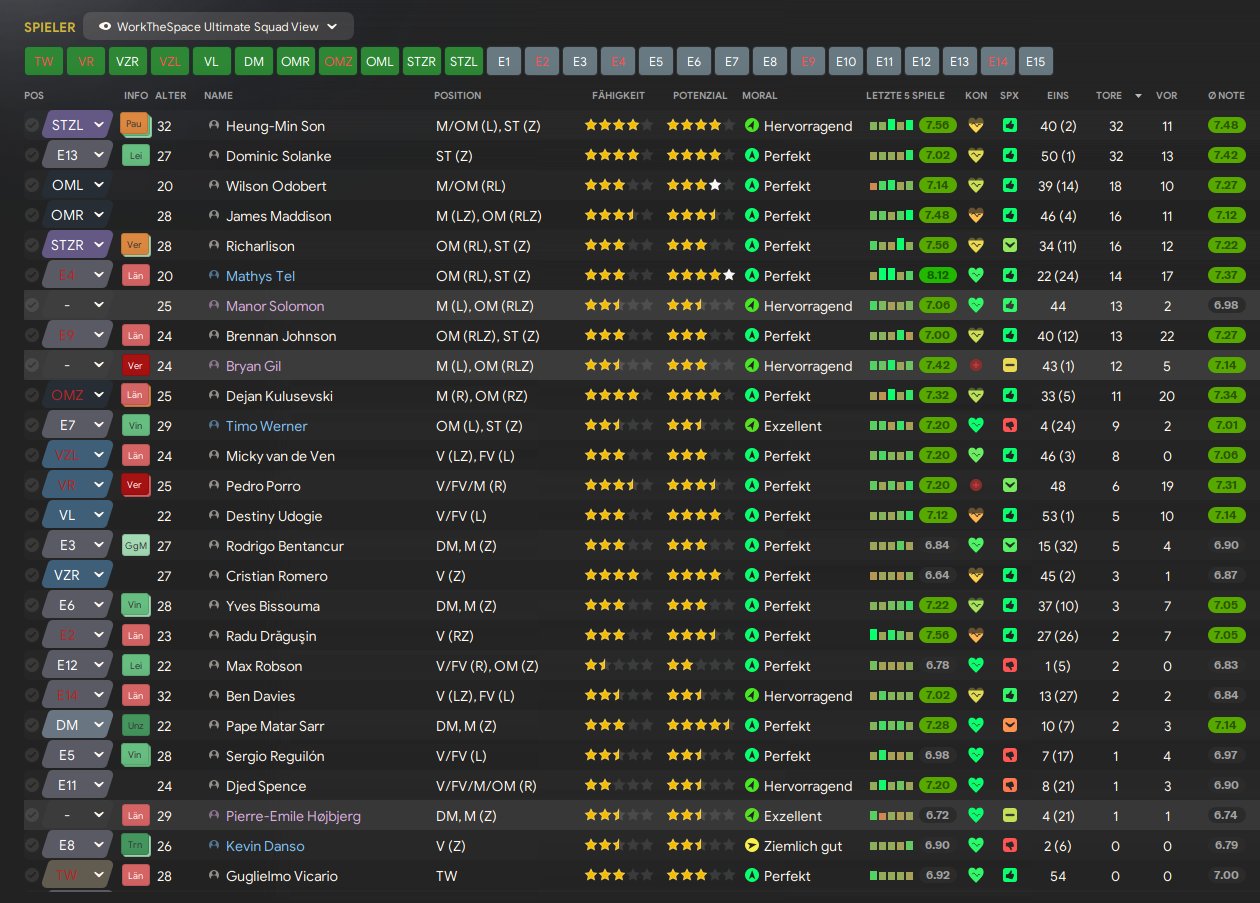Open the empty position dropdown for Manor Solomon

coord(78,306)
